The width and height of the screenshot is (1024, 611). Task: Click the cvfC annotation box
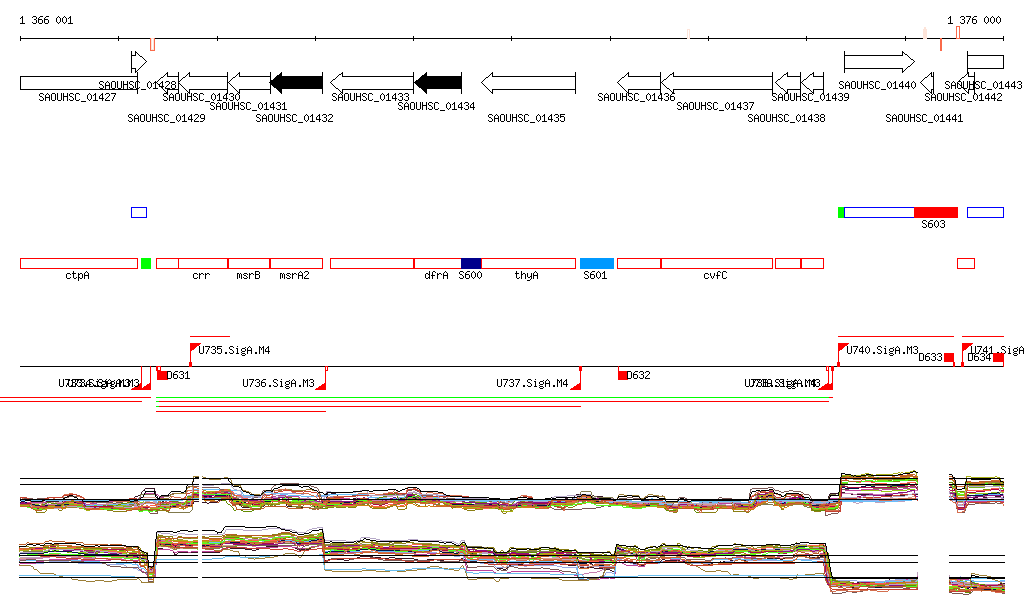717,264
